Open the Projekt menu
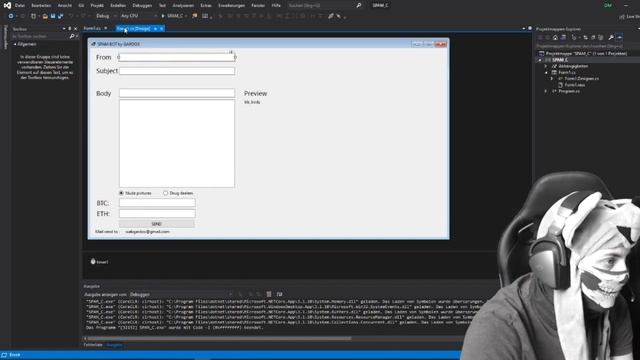 [97, 5]
